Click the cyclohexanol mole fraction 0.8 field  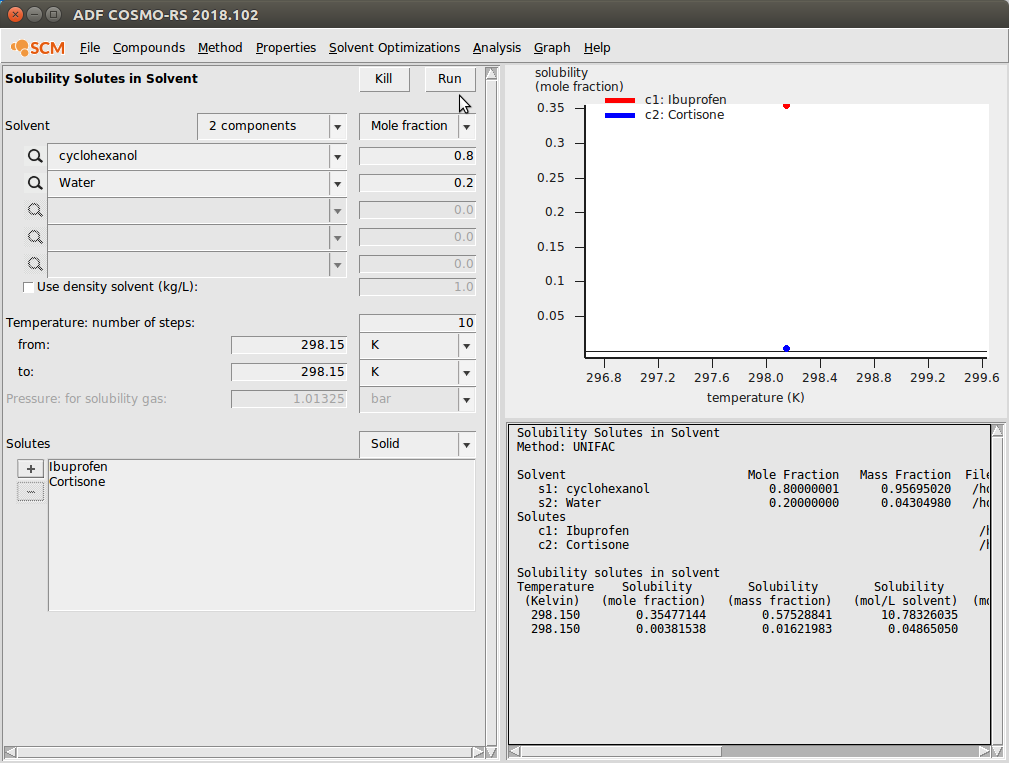(x=417, y=156)
